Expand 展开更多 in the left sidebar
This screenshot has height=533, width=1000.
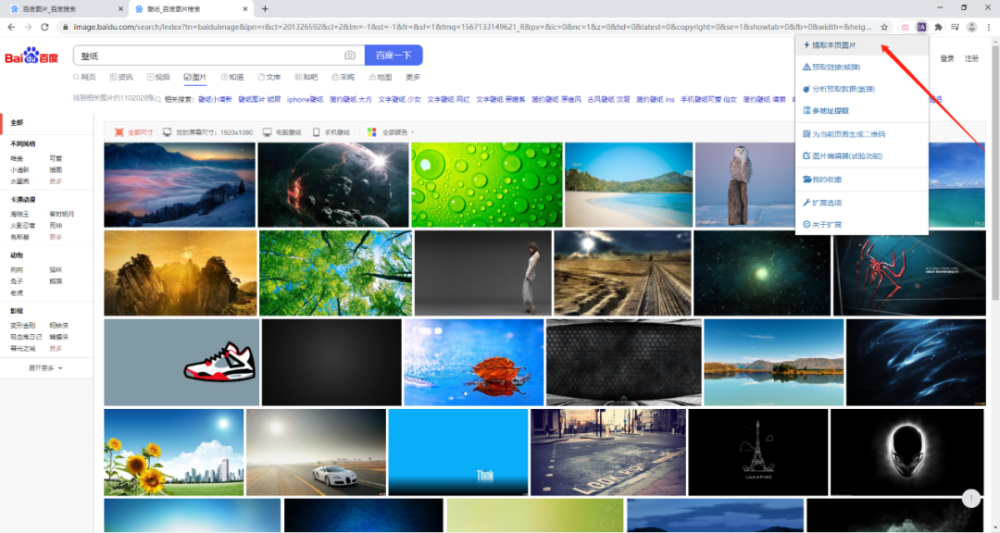[x=46, y=368]
